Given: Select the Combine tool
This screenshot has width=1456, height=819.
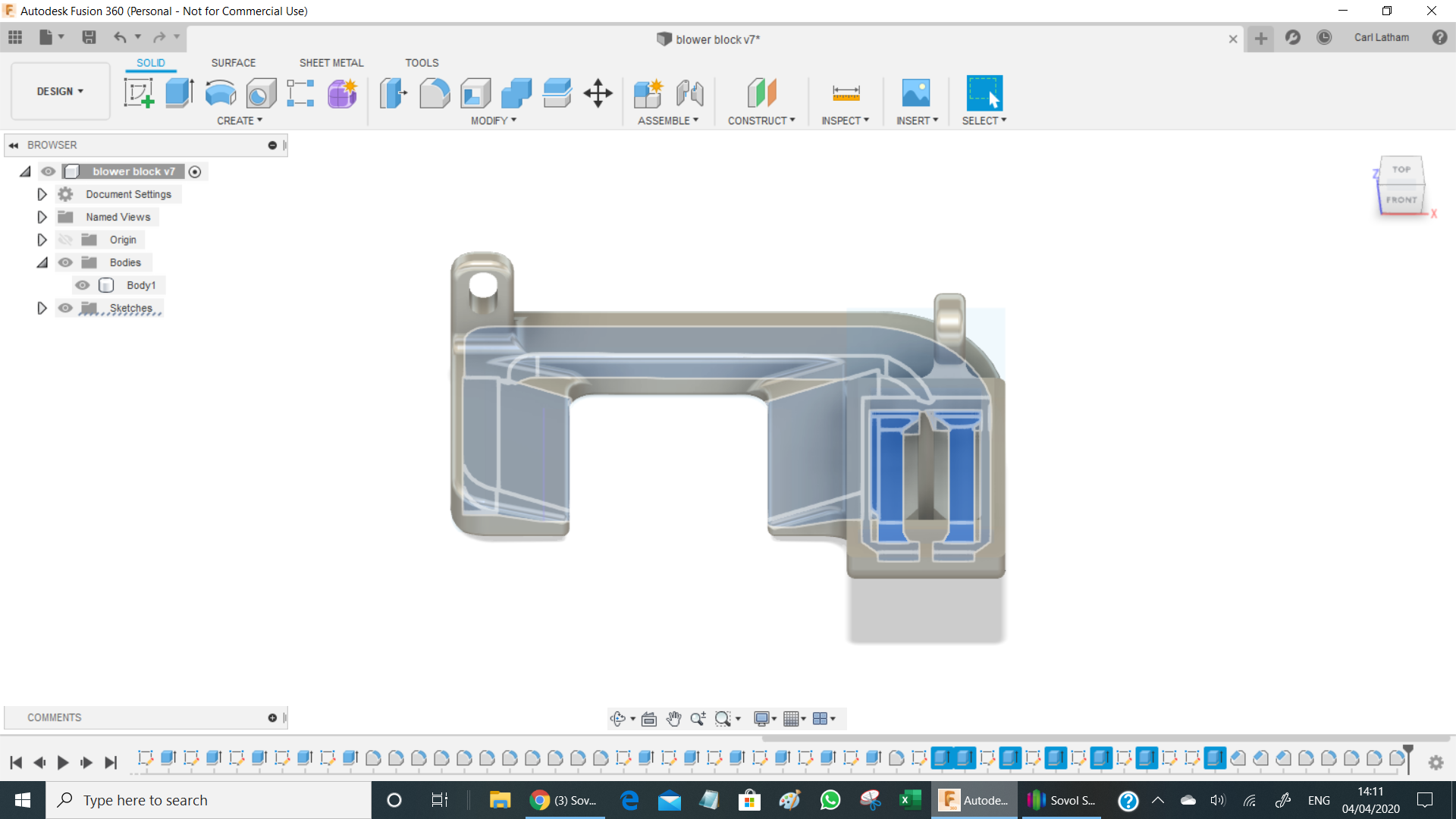Looking at the screenshot, I should point(516,93).
